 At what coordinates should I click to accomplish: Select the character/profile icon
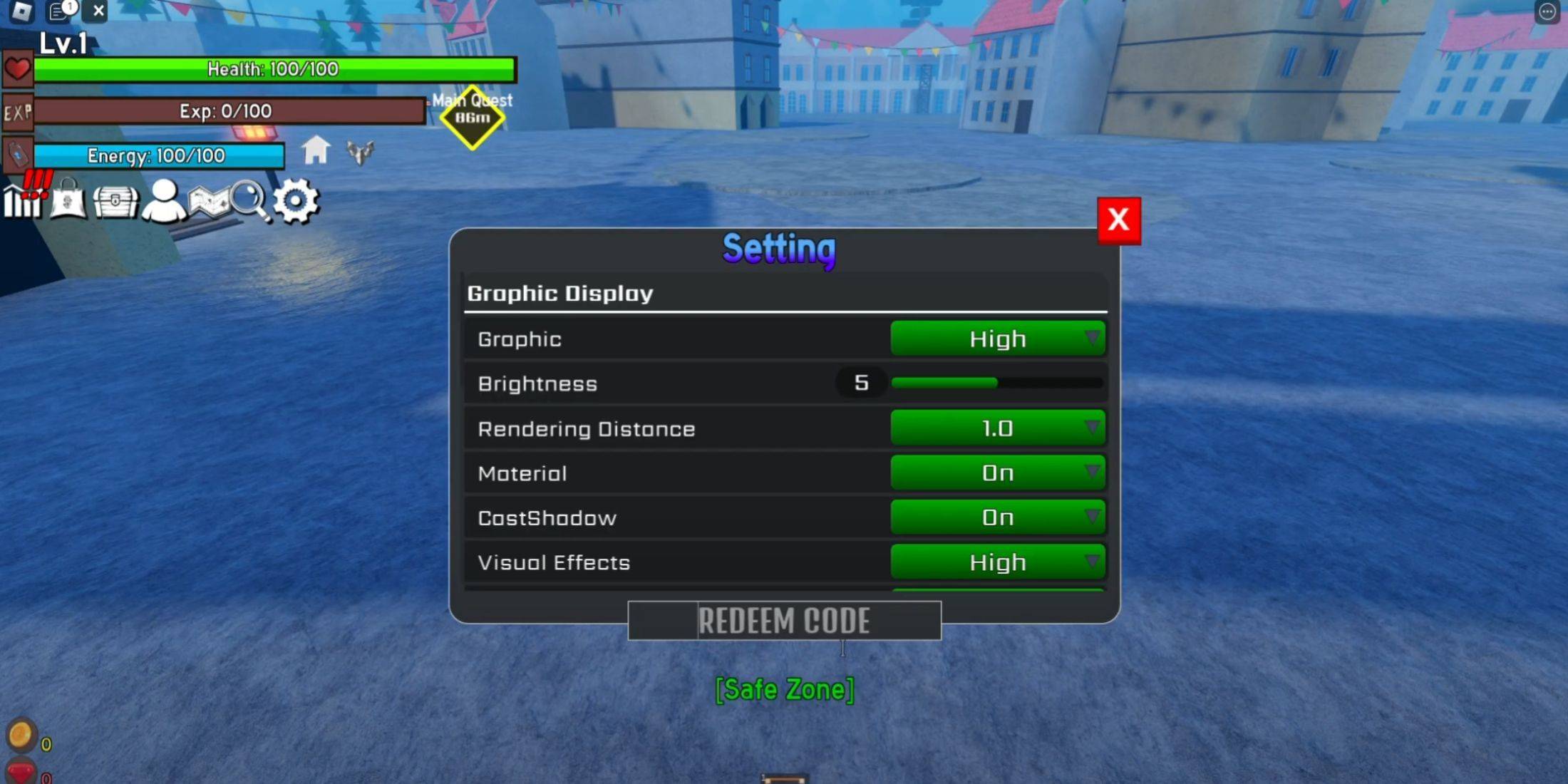pyautogui.click(x=162, y=200)
